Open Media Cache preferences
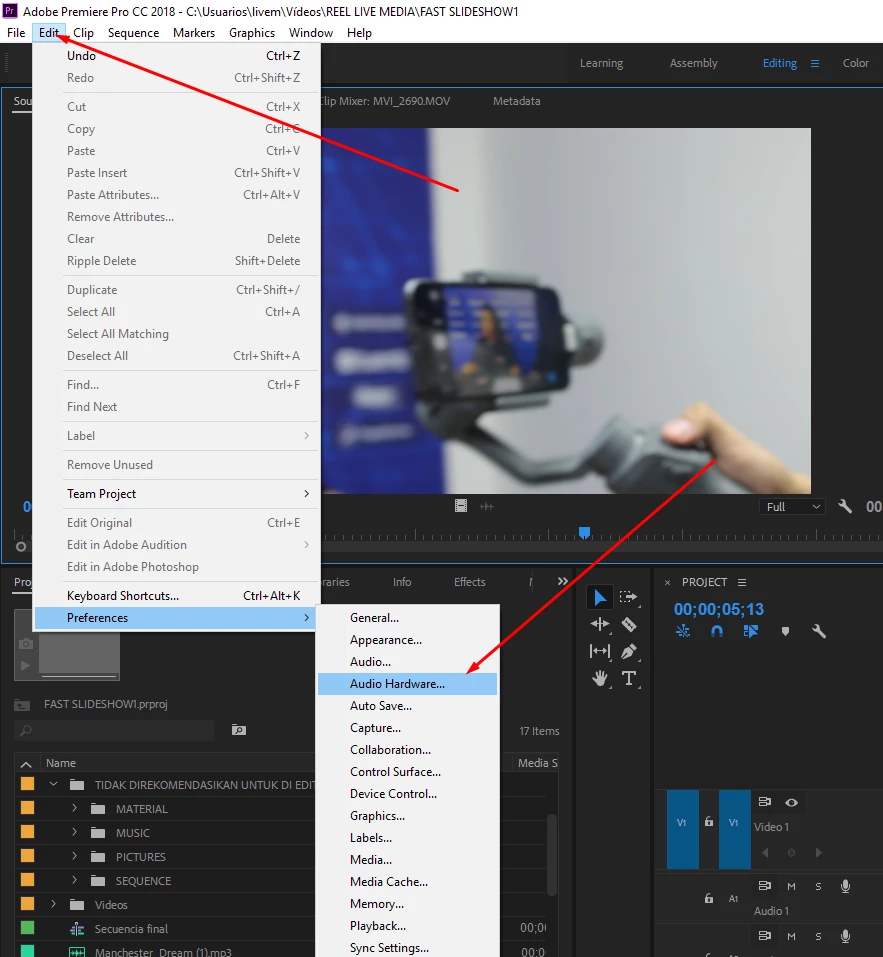Screen dimensions: 883x957 point(407,882)
